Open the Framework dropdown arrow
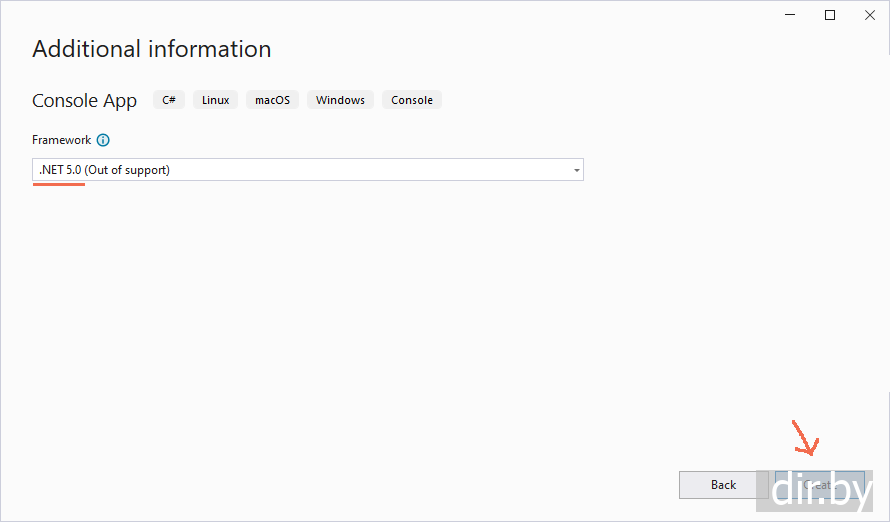Viewport: 890px width, 522px height. tap(576, 170)
